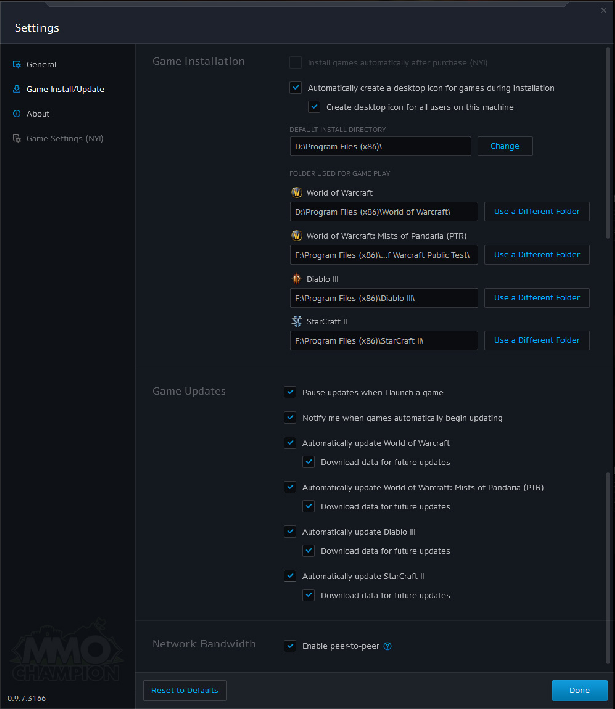Click the Diablo III folder path field
Viewport: 615px width, 709px height.
pyautogui.click(x=383, y=298)
